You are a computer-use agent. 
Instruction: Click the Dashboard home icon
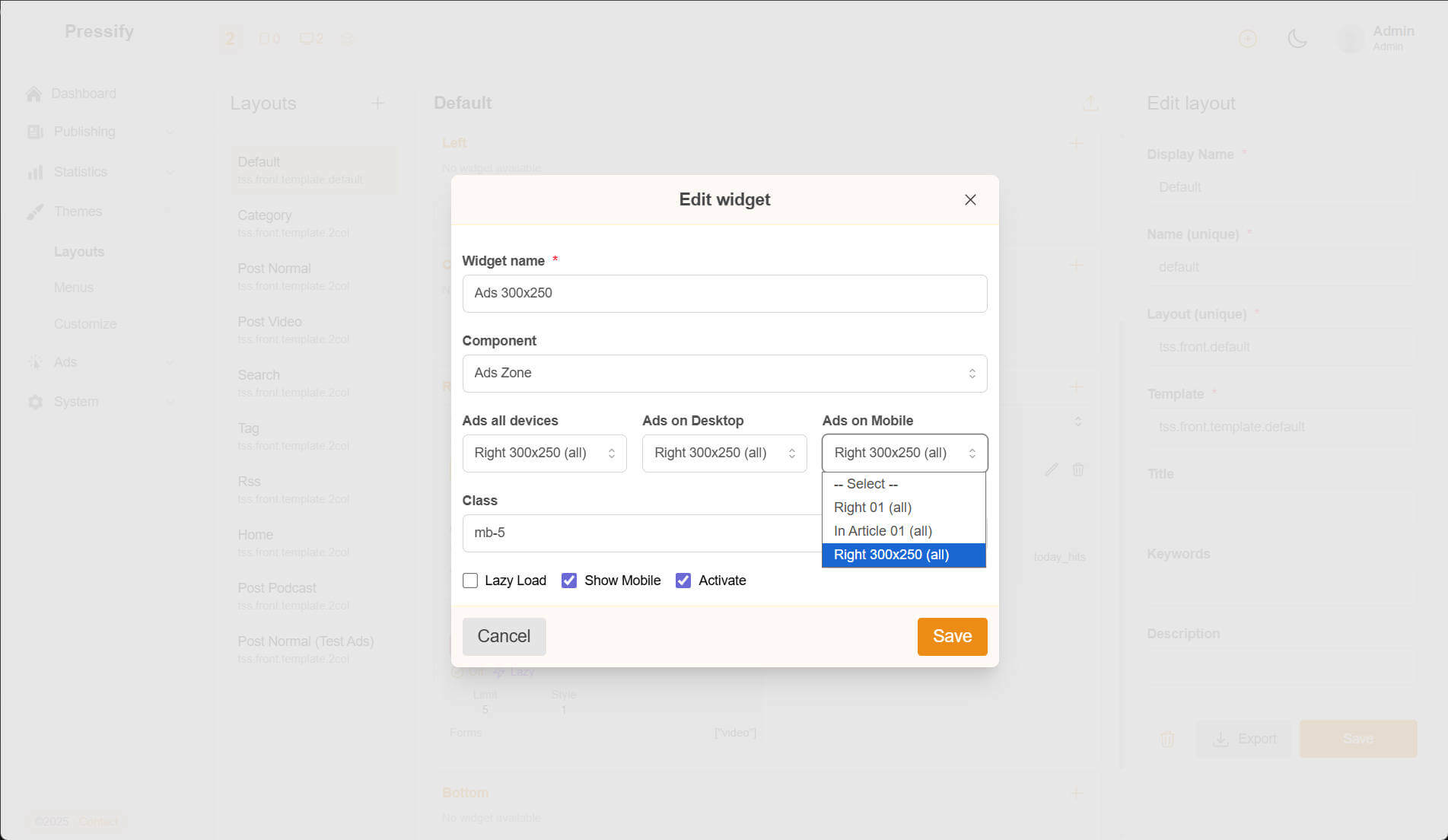tap(33, 94)
